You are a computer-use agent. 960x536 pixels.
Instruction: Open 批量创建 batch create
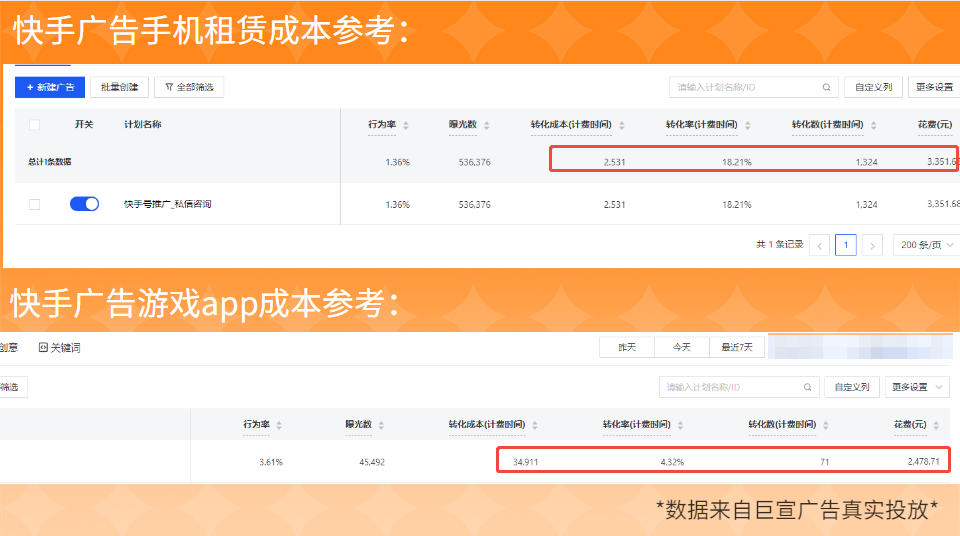pos(119,87)
